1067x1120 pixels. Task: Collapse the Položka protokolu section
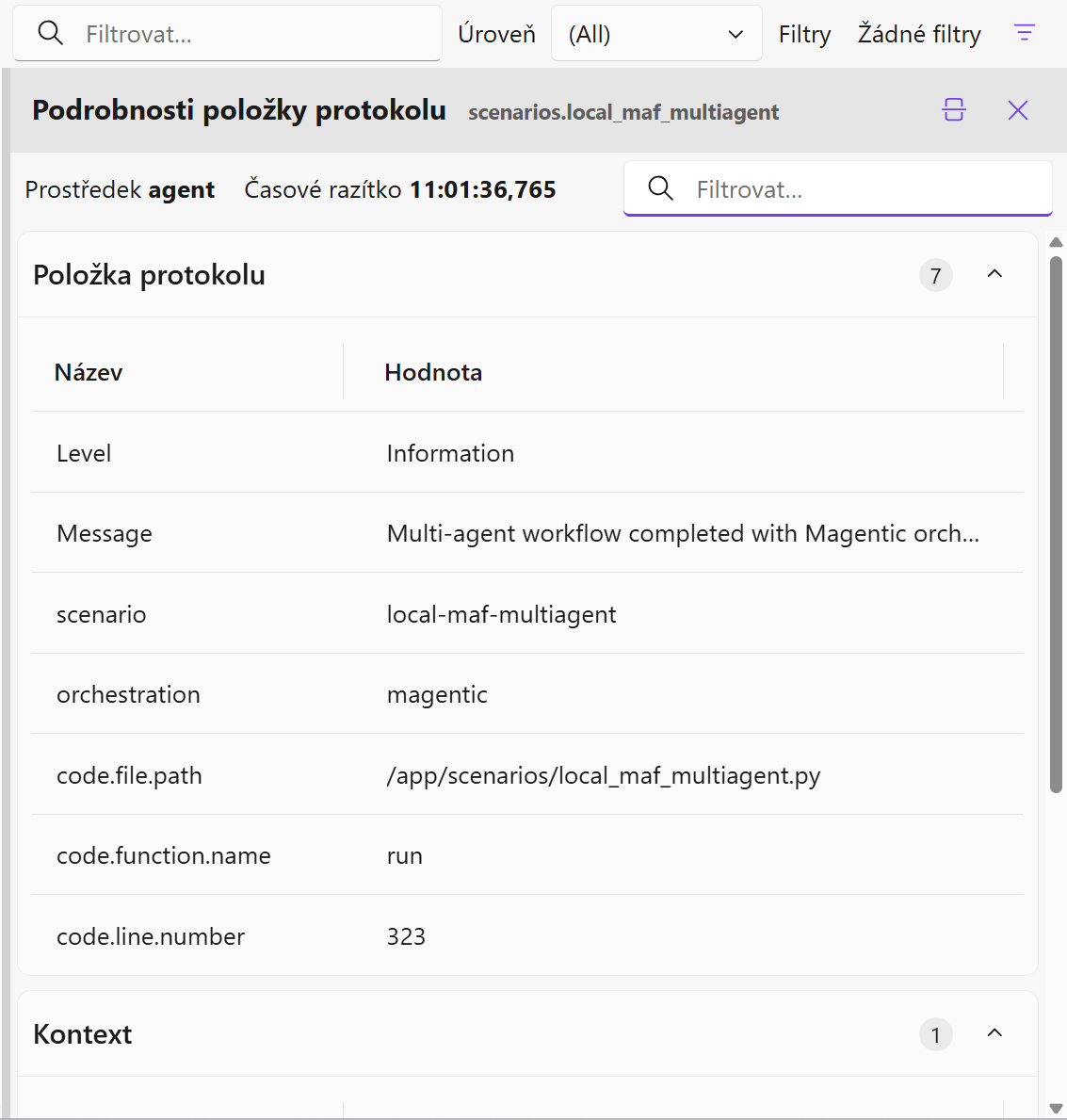[994, 274]
